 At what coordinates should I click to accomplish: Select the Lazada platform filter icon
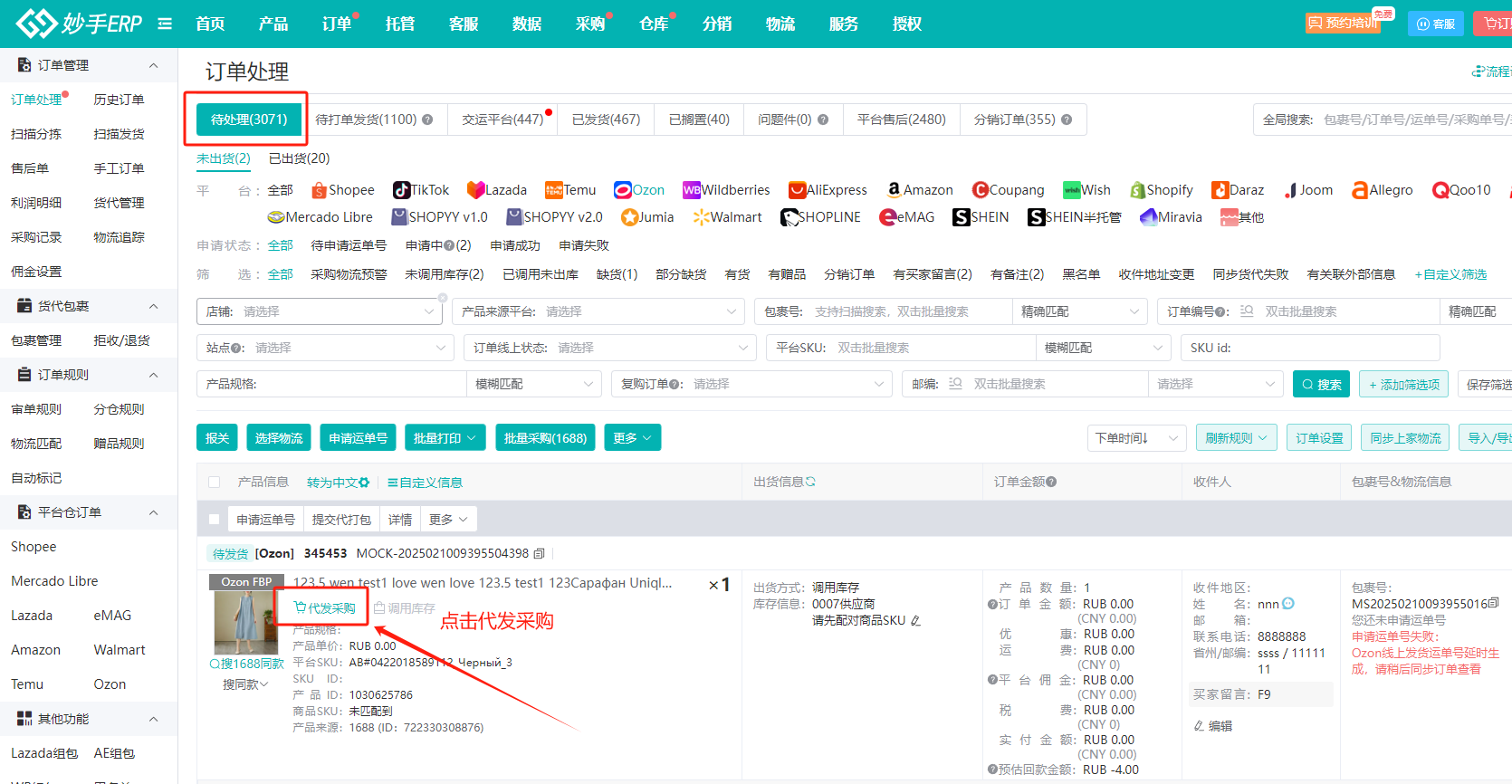pyautogui.click(x=475, y=190)
